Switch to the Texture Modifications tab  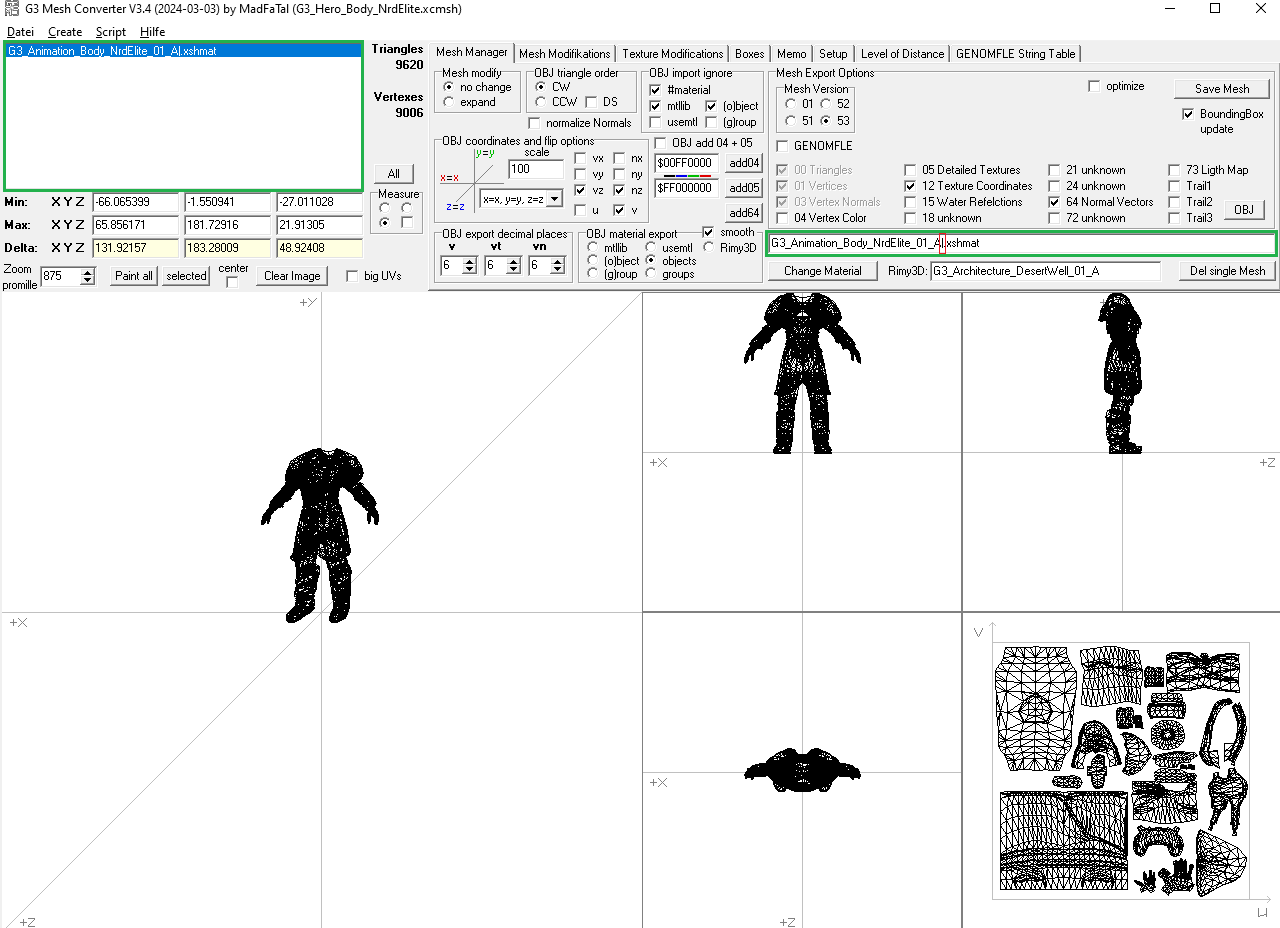click(672, 54)
